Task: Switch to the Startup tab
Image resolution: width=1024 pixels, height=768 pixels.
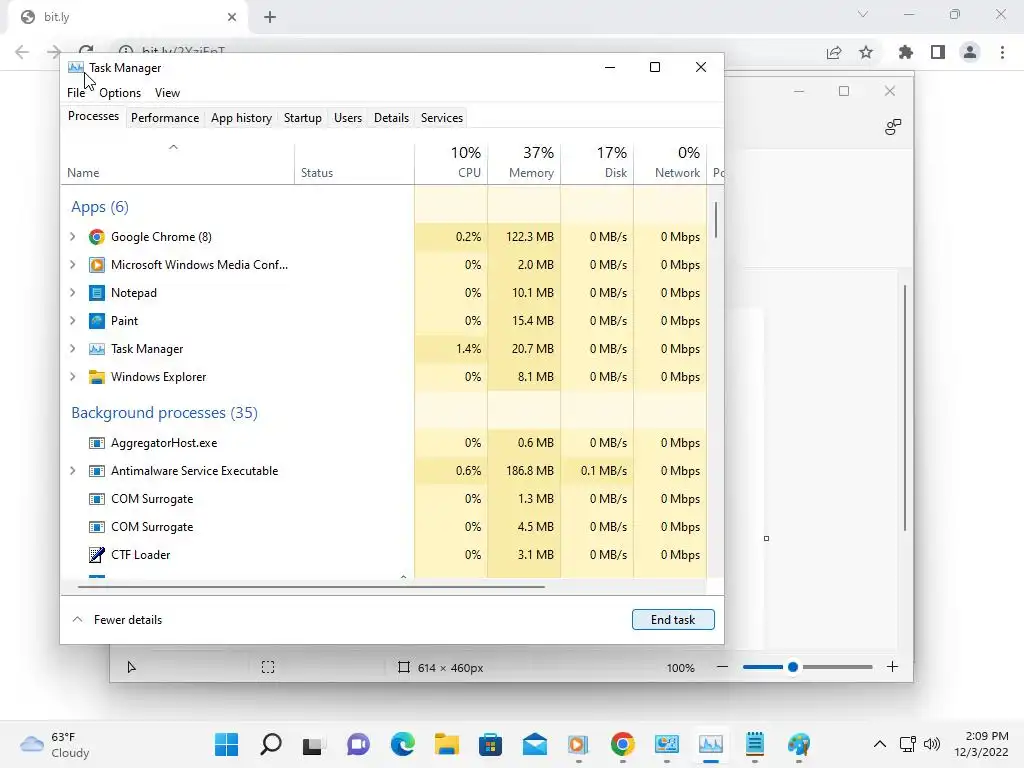Action: 302,118
